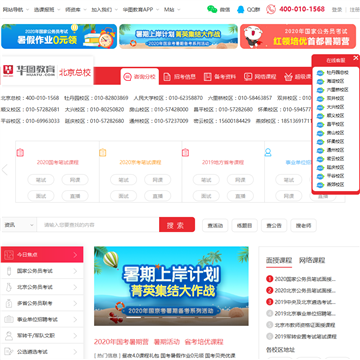360x360 pixels.
Task: Open the 资讯 search category dropdown
Action: pos(19,225)
